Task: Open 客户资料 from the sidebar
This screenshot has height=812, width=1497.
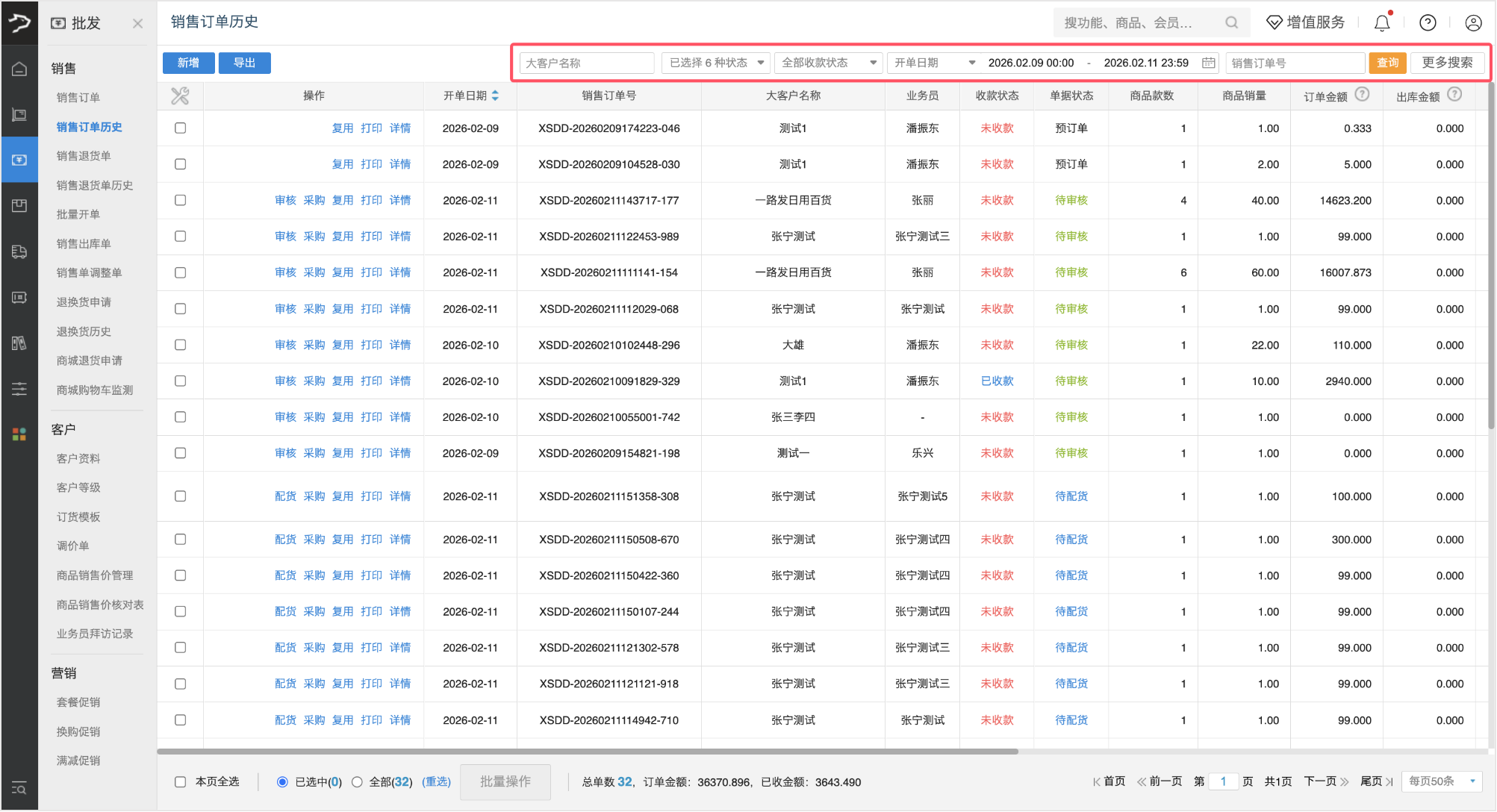Action: click(81, 458)
